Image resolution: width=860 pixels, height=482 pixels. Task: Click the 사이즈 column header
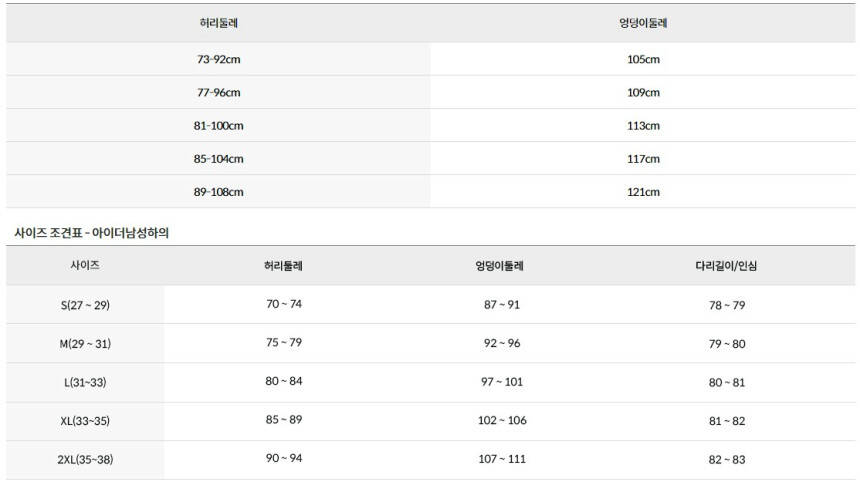coord(85,266)
